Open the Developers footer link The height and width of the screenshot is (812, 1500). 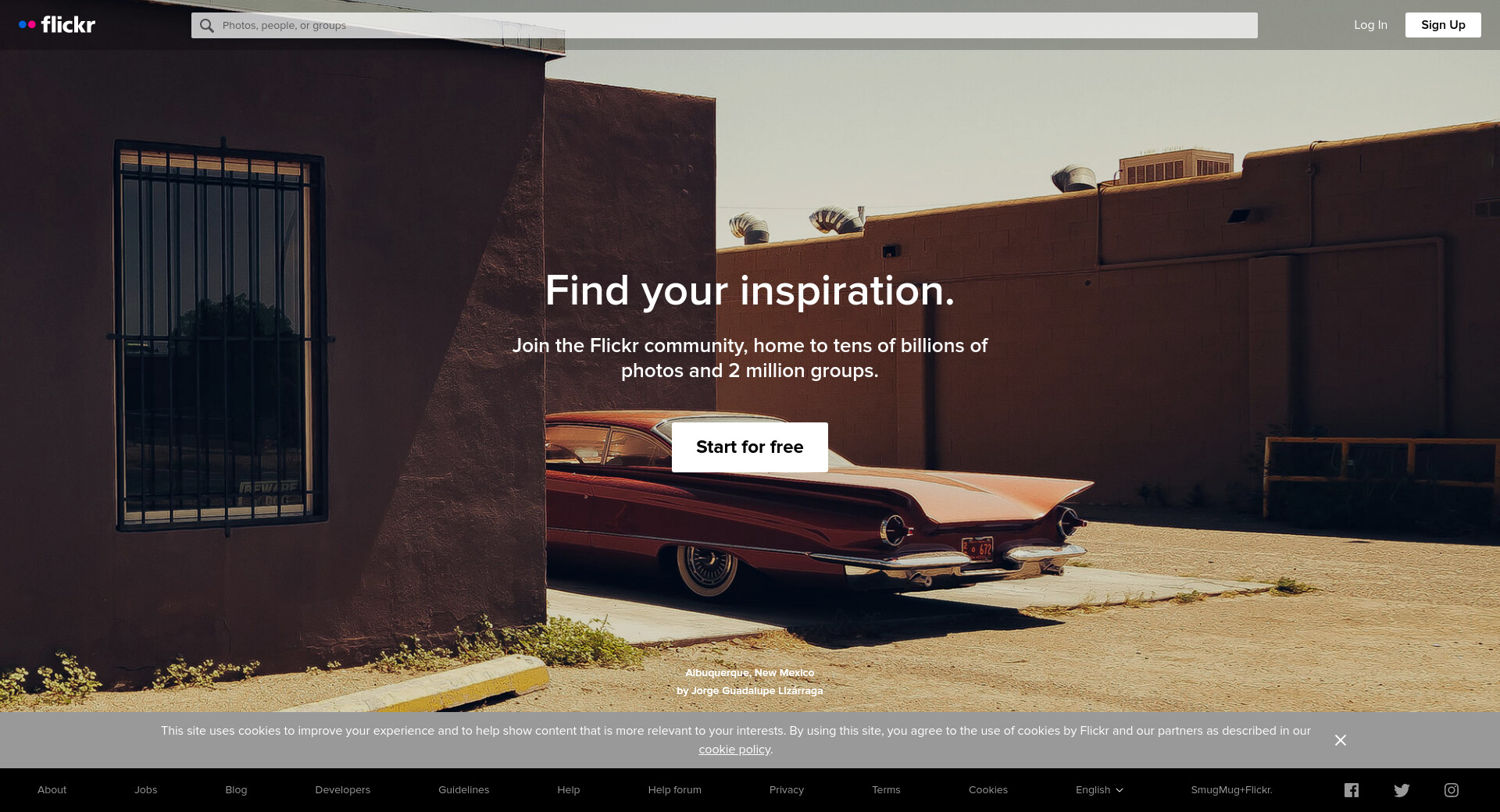tap(343, 790)
